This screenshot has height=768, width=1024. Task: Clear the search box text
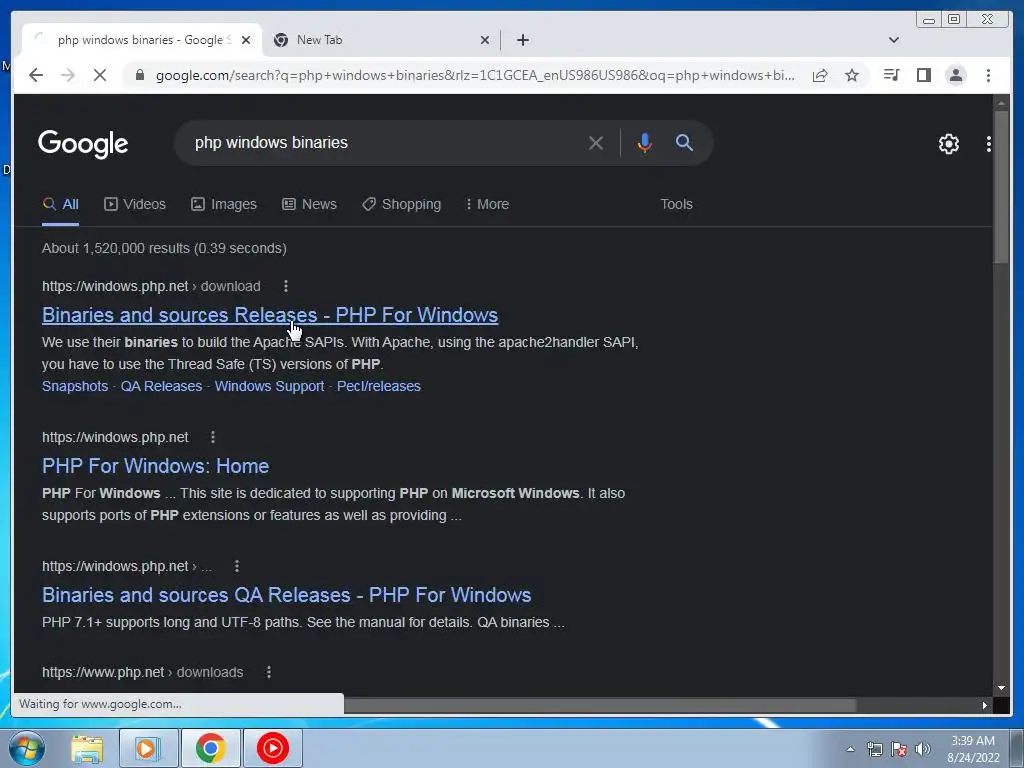[x=596, y=143]
